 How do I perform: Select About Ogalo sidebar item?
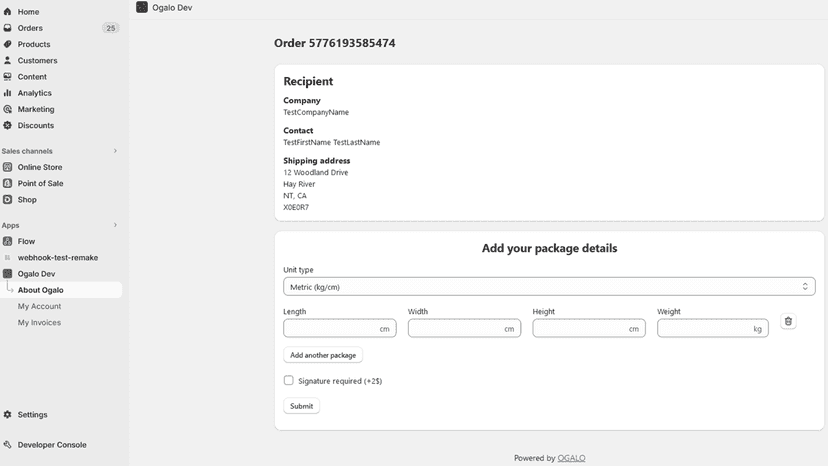[61, 290]
